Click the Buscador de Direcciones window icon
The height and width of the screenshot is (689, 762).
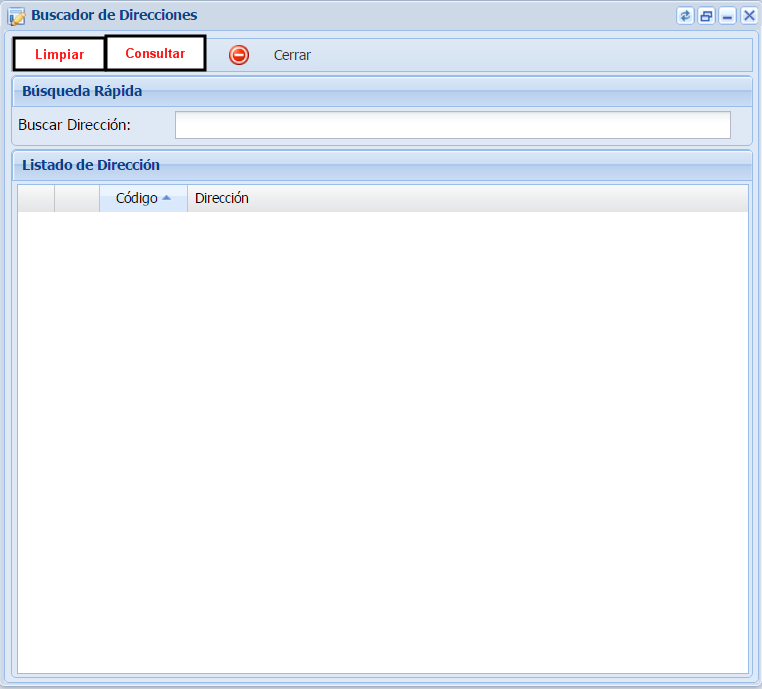click(17, 16)
